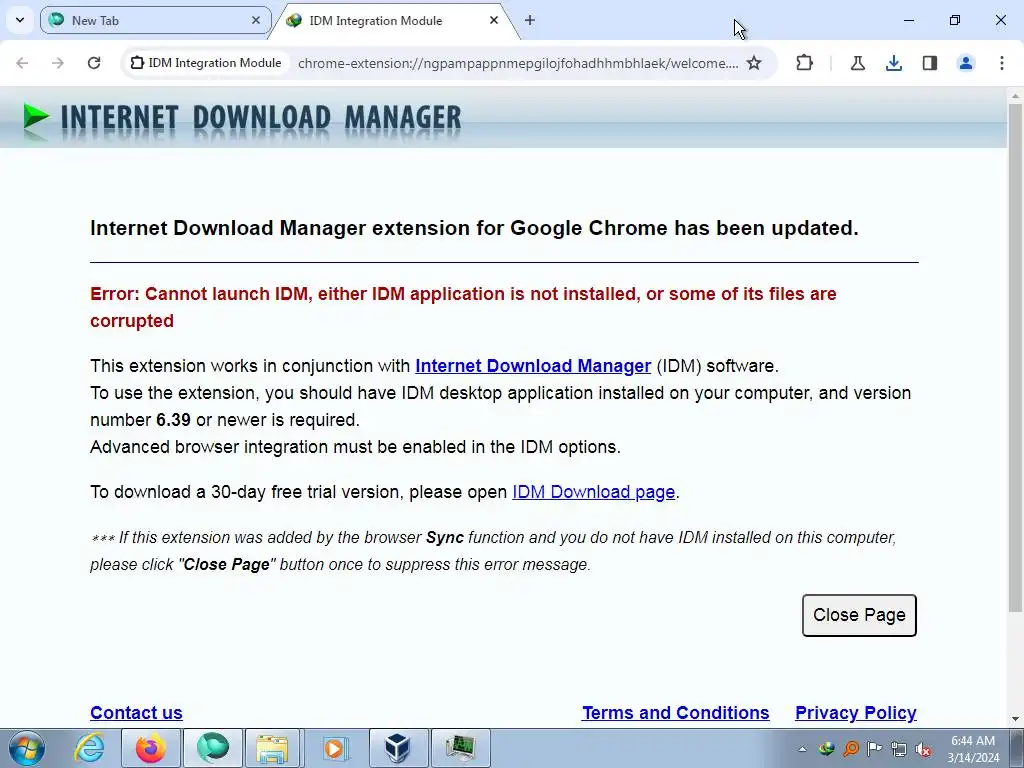The height and width of the screenshot is (768, 1024).
Task: Open the Extensions puzzle menu
Action: [x=805, y=63]
